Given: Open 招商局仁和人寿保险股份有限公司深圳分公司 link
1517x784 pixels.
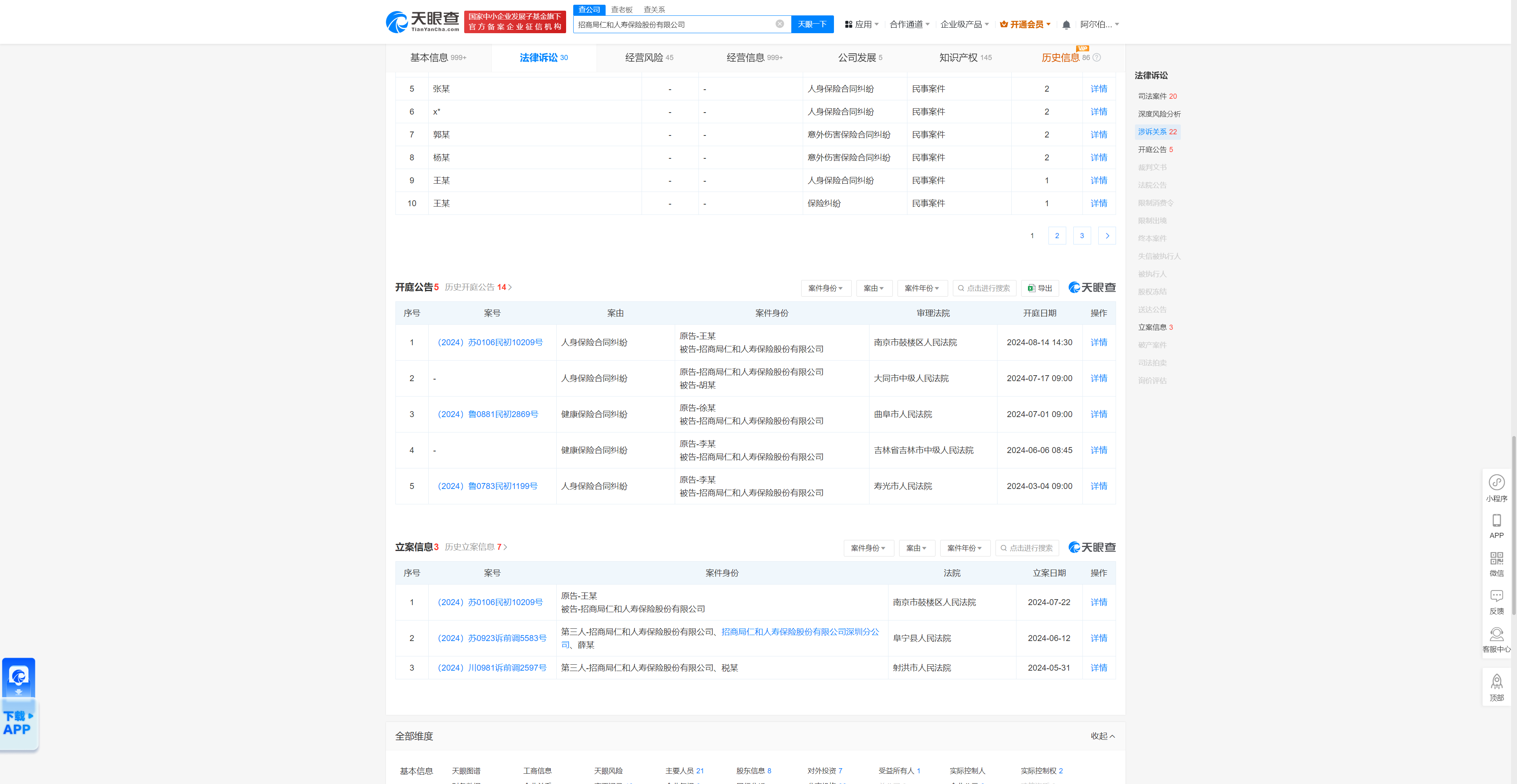Looking at the screenshot, I should point(800,632).
